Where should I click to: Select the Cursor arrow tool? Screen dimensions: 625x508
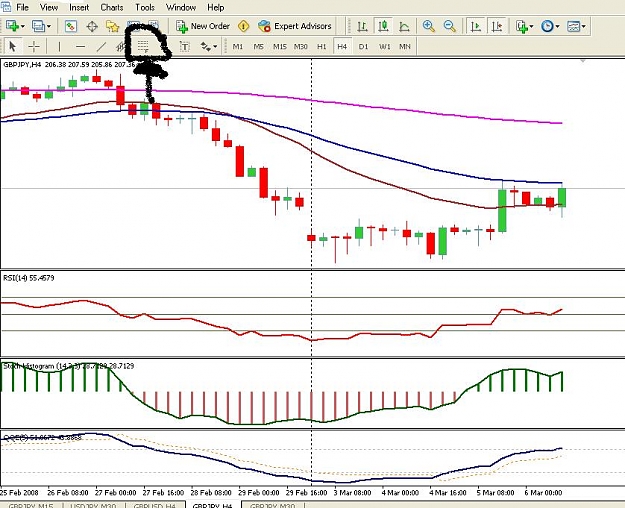pyautogui.click(x=12, y=47)
